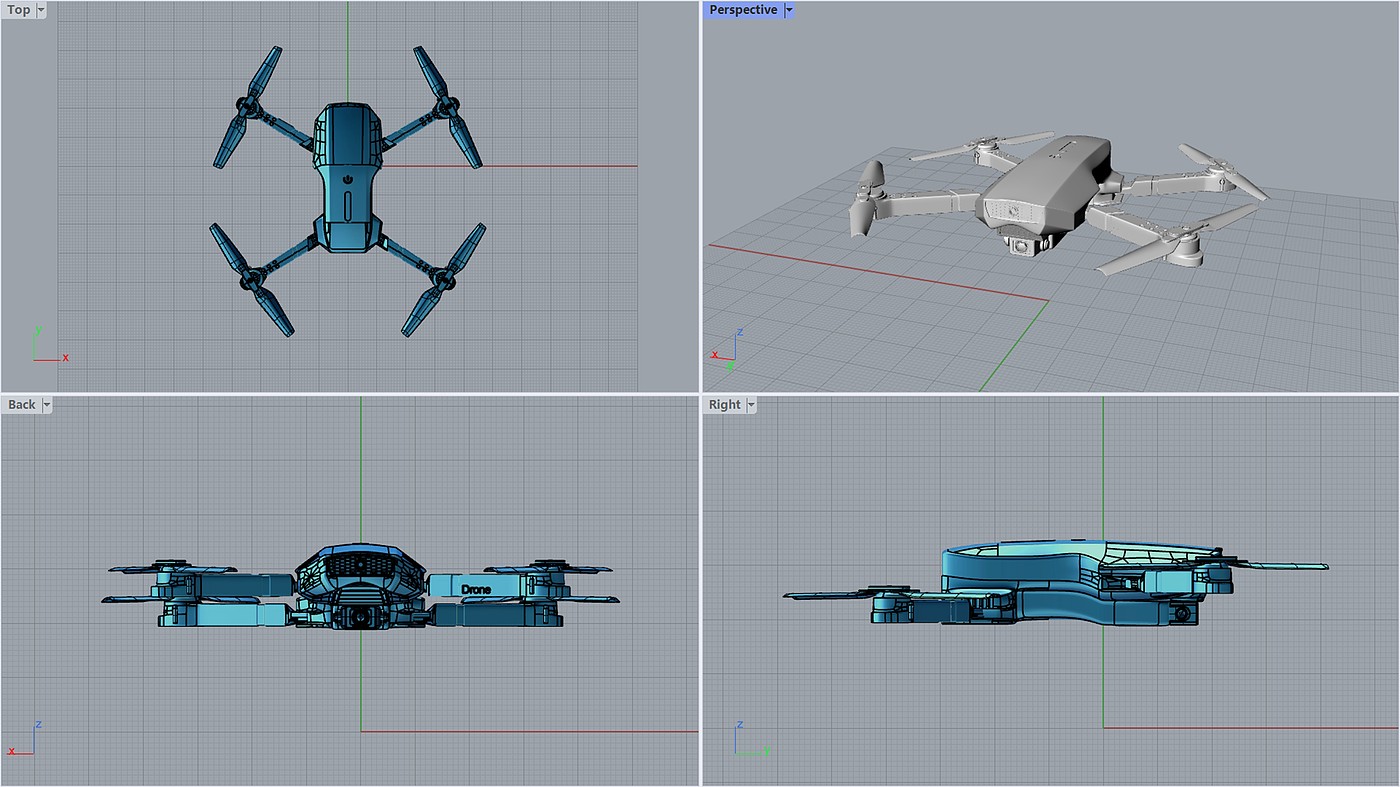The image size is (1400, 787).
Task: Select the Perspective viewport title label
Action: 742,10
